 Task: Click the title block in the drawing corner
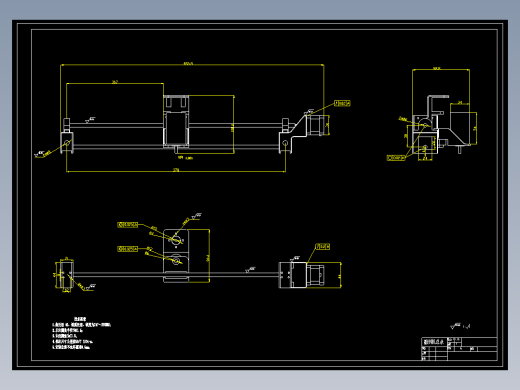pos(459,349)
